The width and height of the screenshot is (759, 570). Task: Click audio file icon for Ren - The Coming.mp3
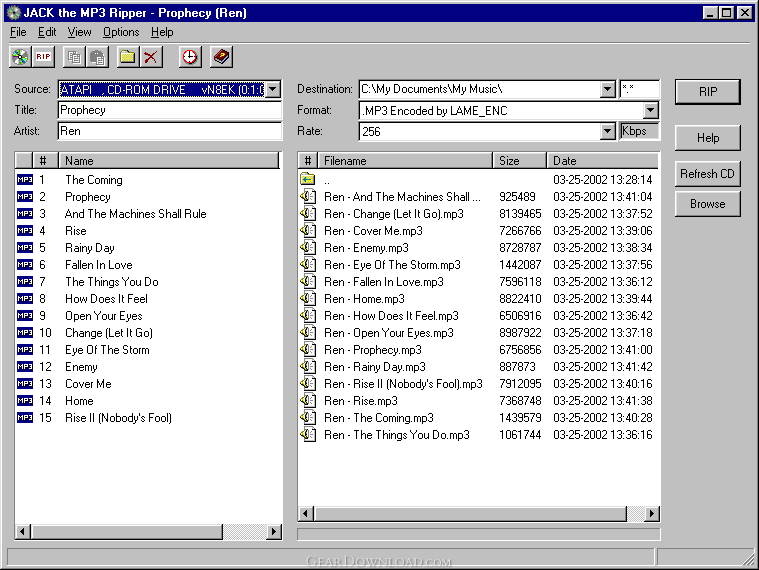(x=308, y=418)
